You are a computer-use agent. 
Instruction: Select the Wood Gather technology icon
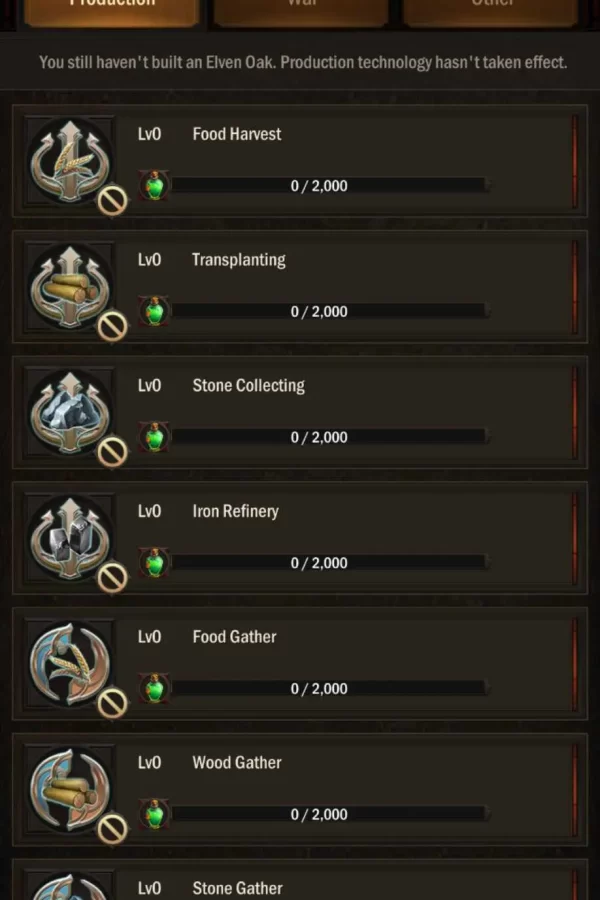click(70, 790)
